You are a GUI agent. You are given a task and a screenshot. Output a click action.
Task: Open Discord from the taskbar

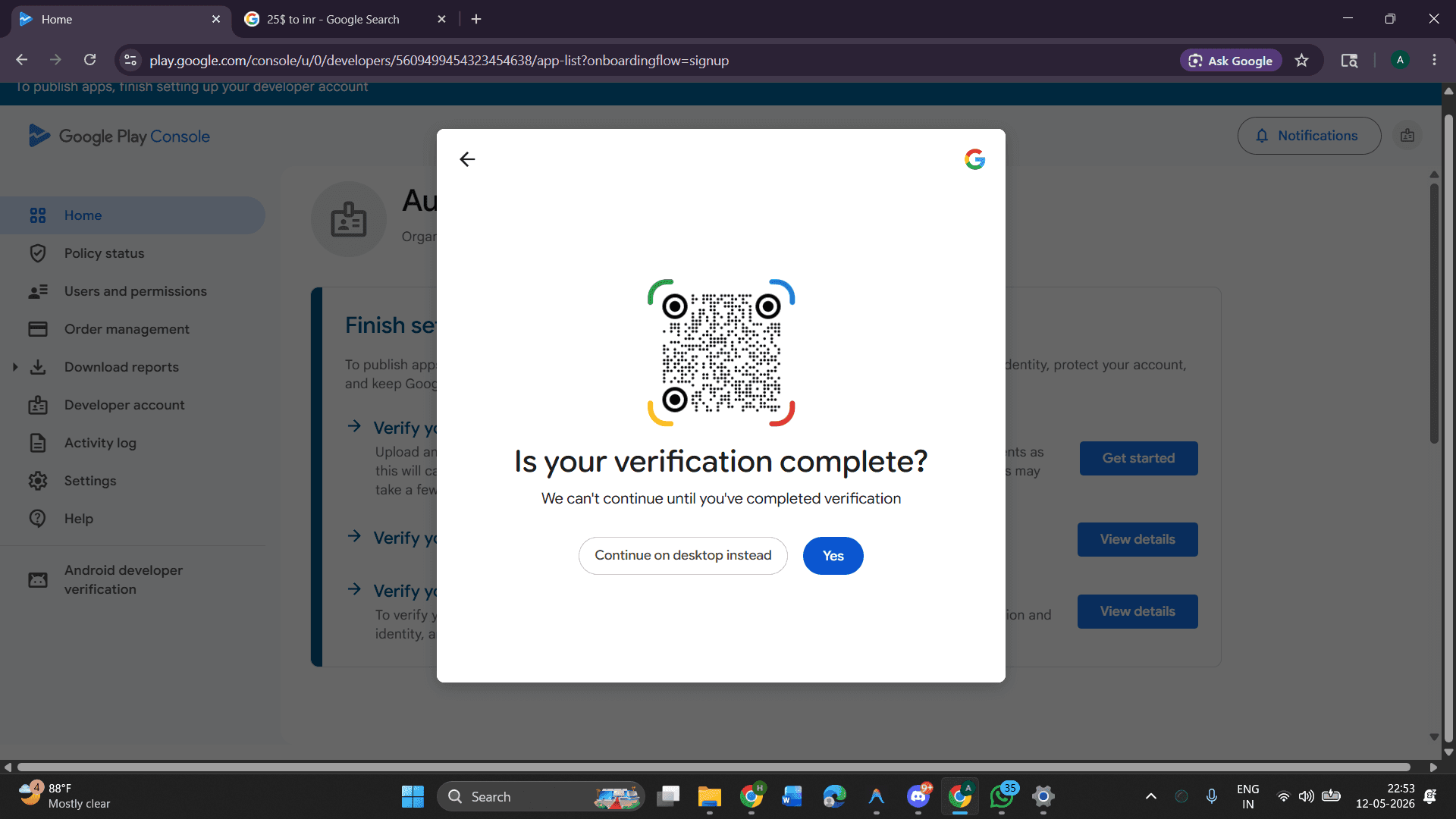[x=918, y=796]
